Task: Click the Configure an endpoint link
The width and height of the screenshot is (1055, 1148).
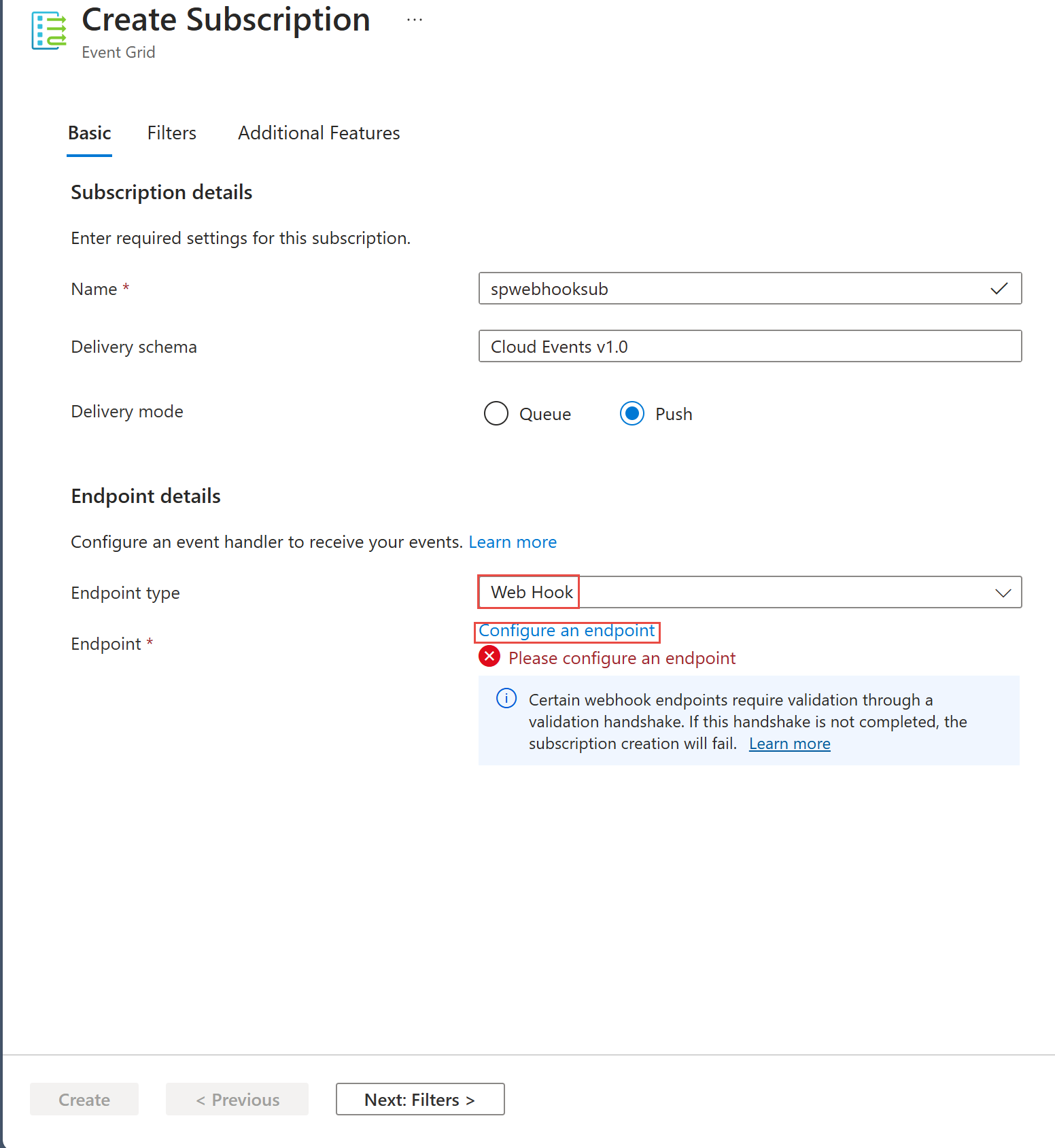Action: (567, 631)
